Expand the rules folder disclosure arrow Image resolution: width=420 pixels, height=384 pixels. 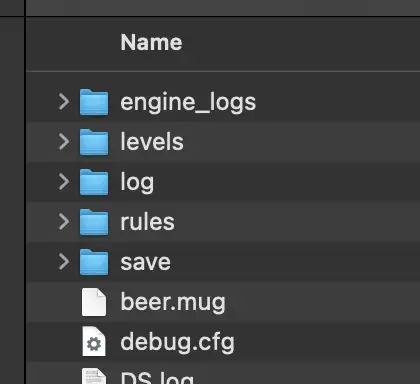click(x=64, y=222)
